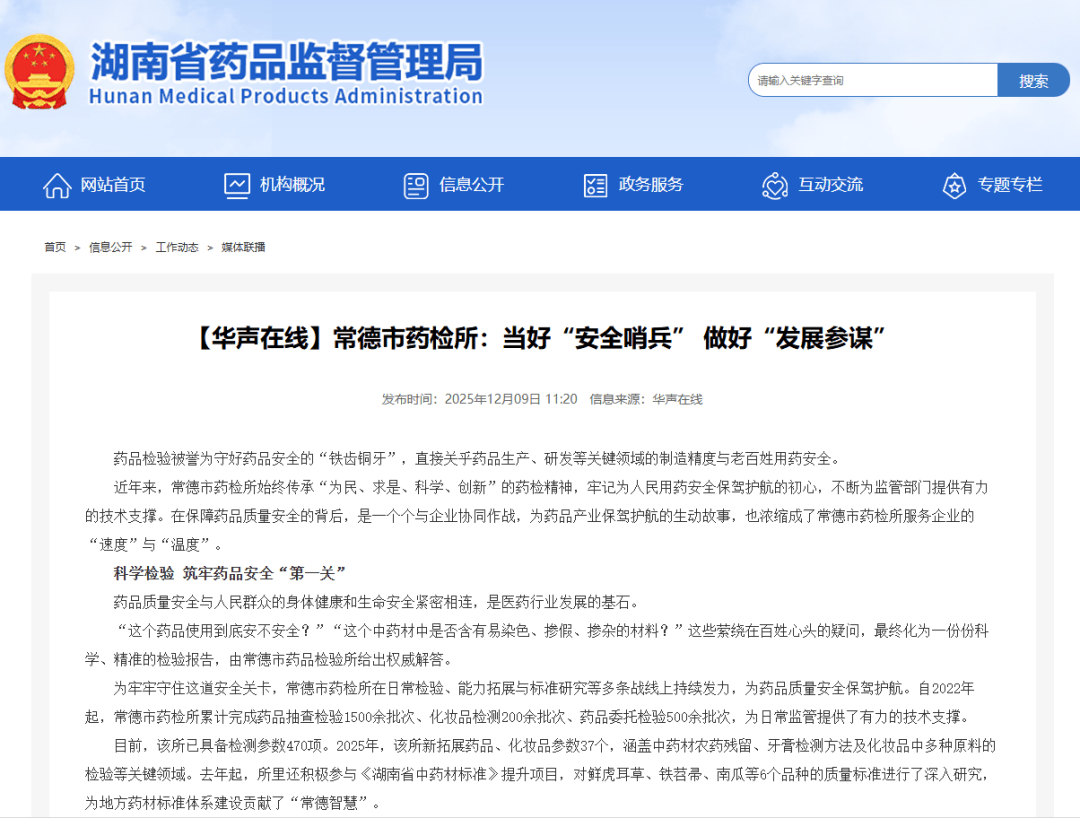Open the 互动交流 navigation menu item

point(830,185)
